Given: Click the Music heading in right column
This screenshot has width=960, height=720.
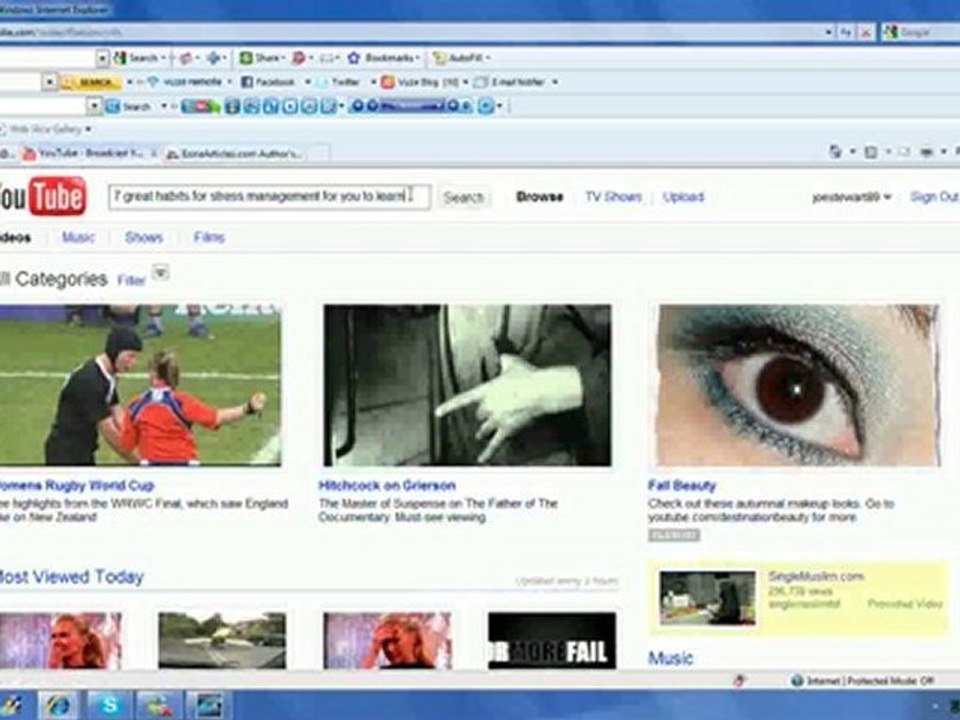Looking at the screenshot, I should point(670,658).
